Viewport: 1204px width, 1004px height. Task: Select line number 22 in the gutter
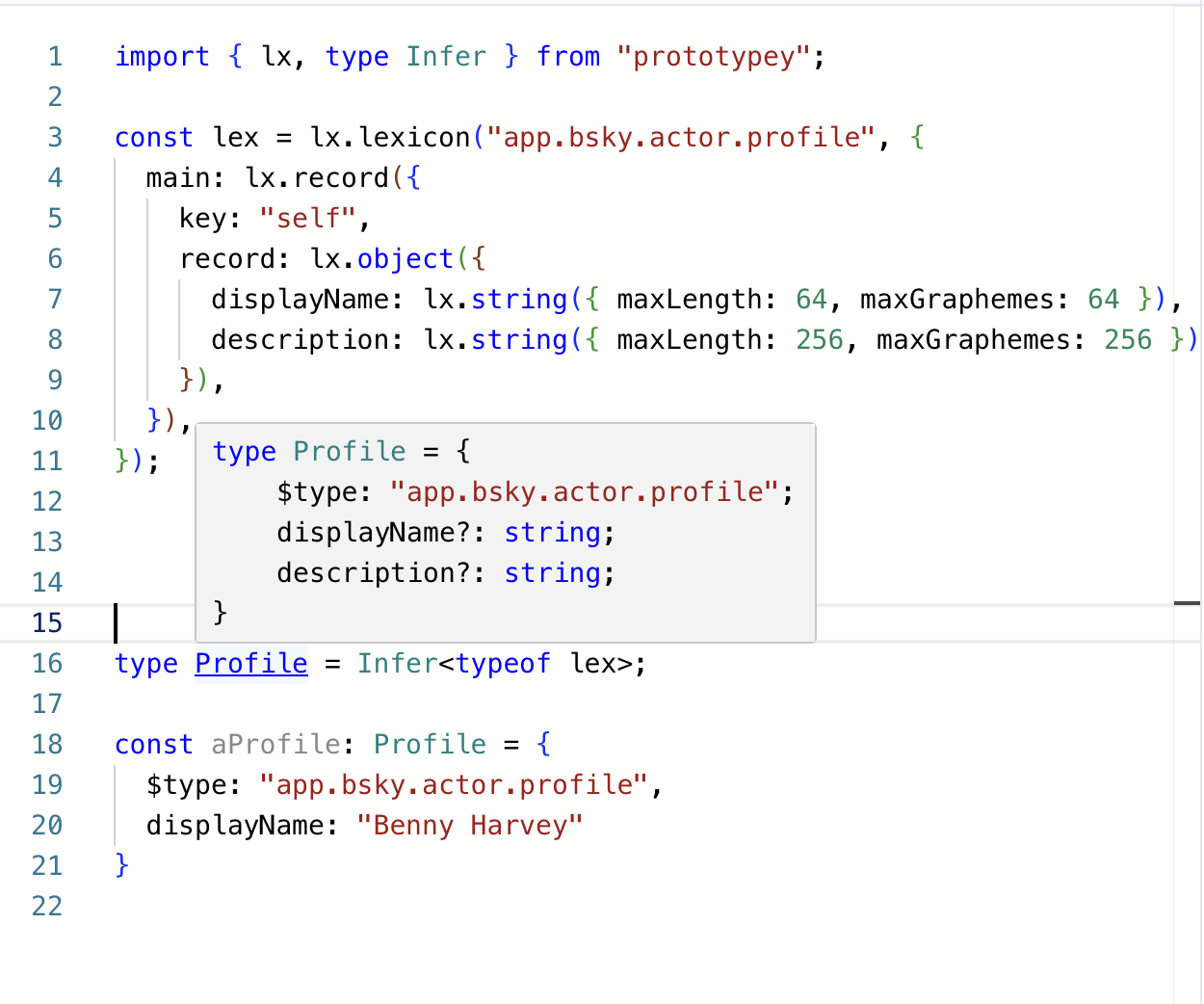click(47, 907)
